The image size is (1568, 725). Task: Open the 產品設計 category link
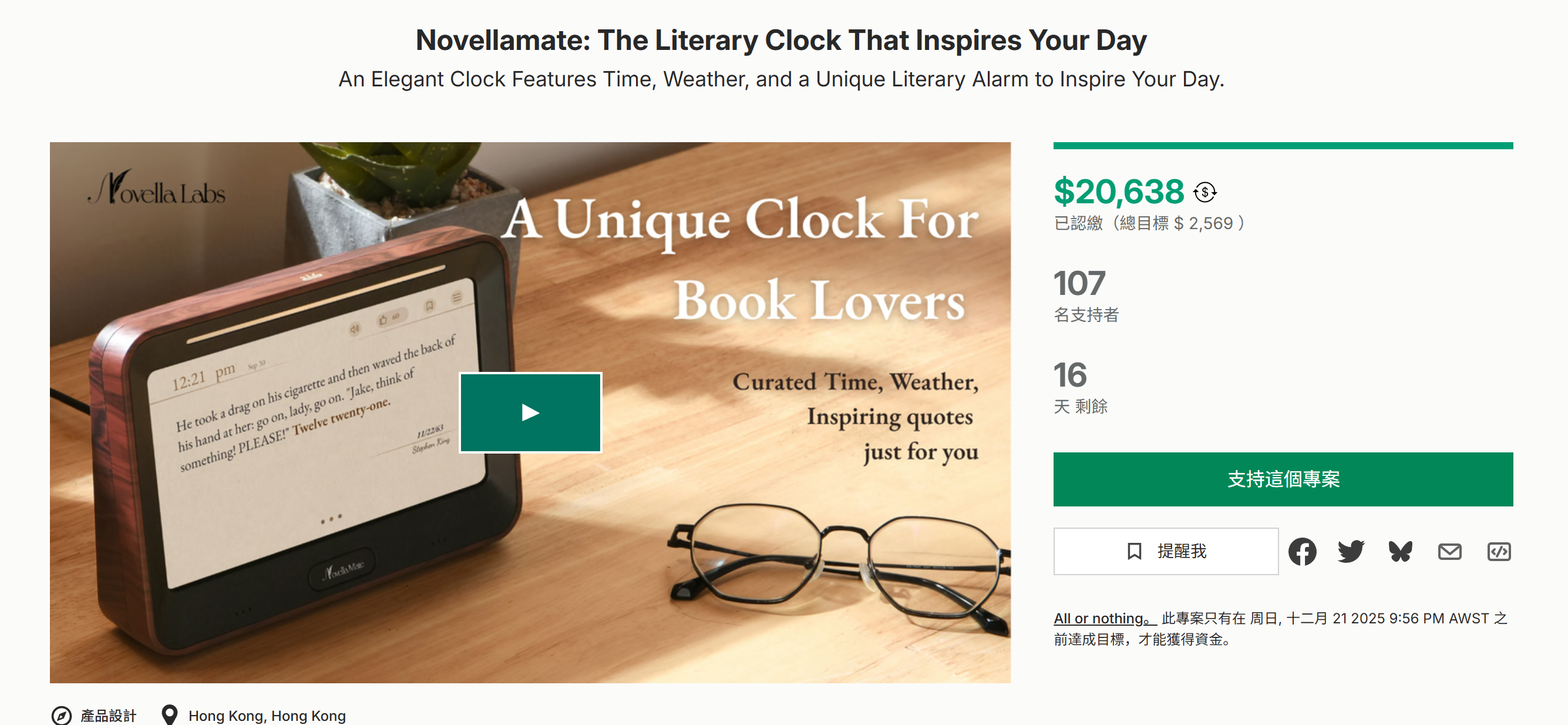(x=108, y=715)
